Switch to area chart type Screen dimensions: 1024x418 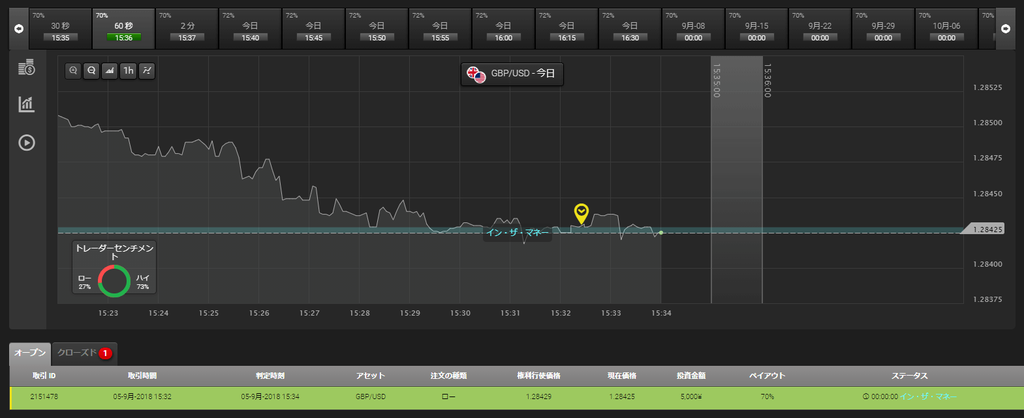coord(110,71)
